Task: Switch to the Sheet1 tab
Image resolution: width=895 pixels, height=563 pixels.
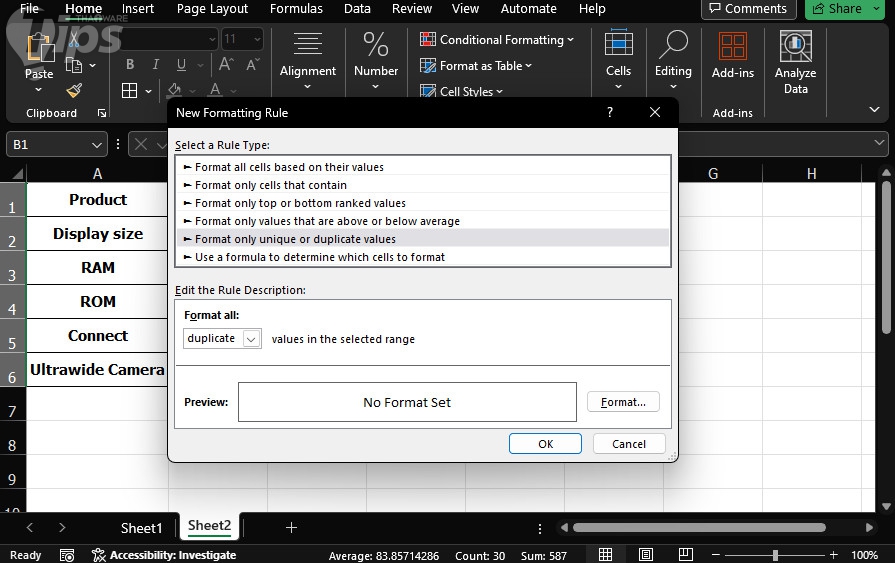Action: (x=141, y=527)
